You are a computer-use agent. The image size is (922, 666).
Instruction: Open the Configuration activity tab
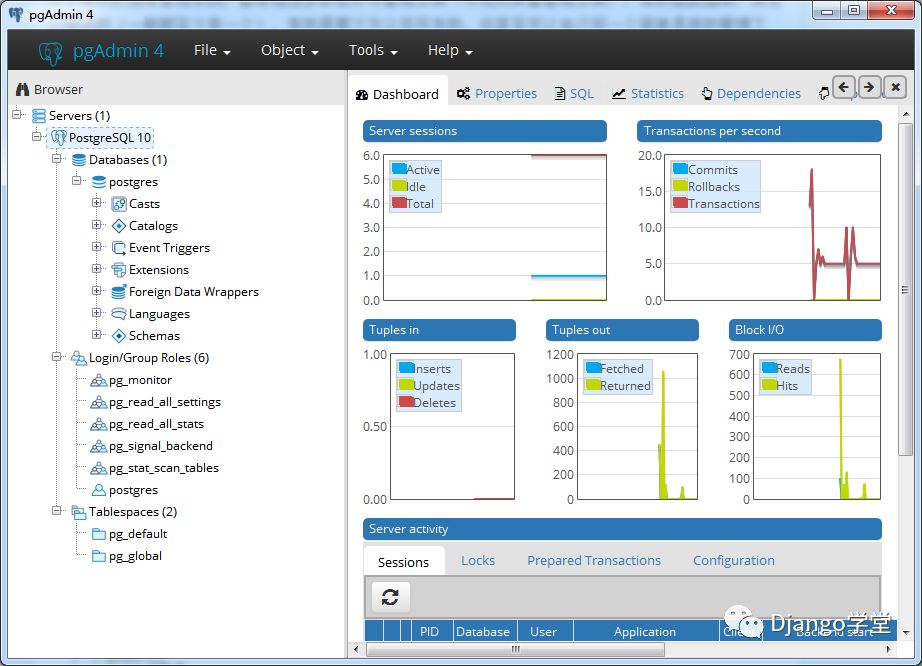pyautogui.click(x=734, y=561)
